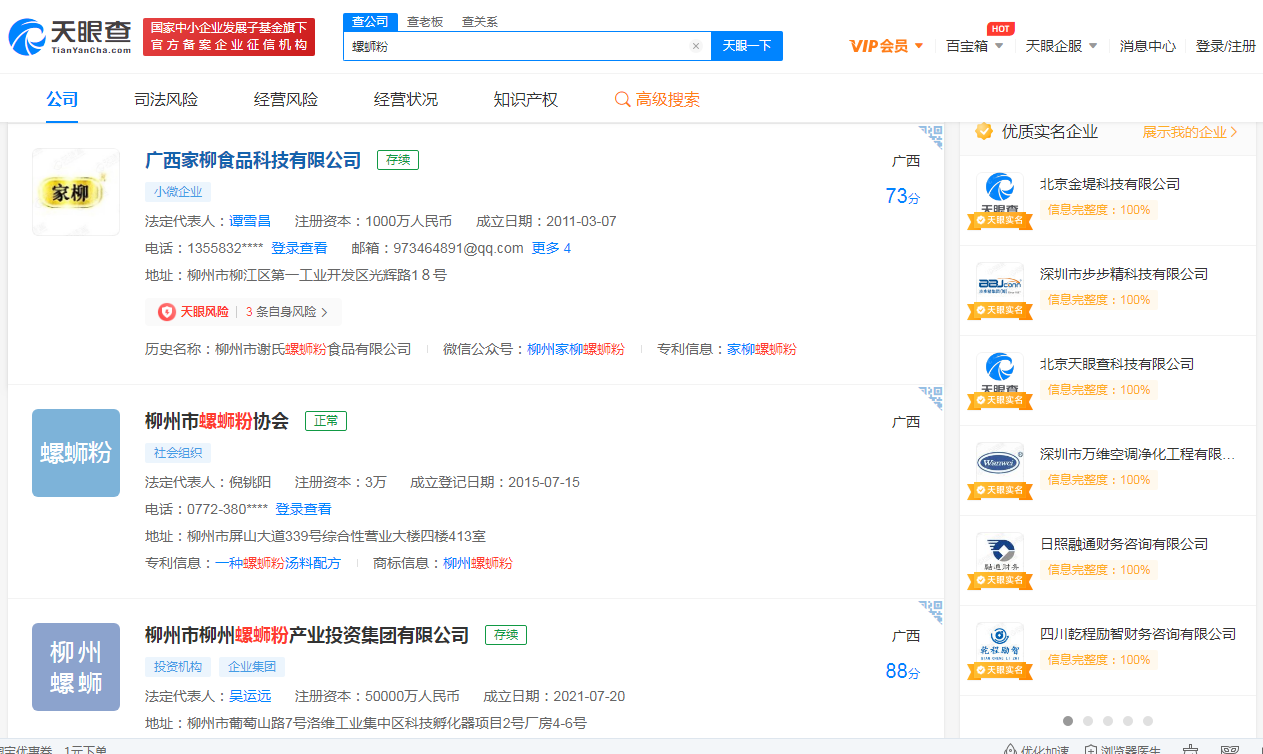The image size is (1263, 754).
Task: Click 展示我的企业 link
Action: 1189,132
